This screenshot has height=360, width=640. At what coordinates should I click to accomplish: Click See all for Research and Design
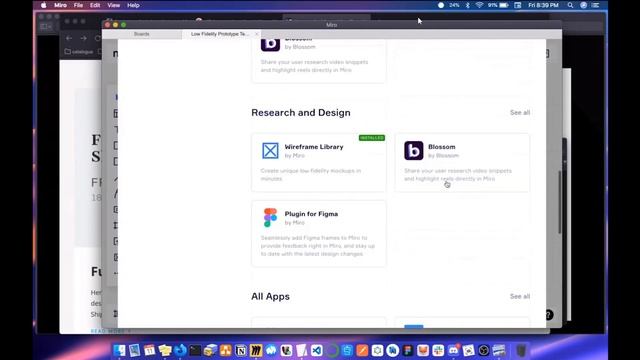tap(520, 113)
